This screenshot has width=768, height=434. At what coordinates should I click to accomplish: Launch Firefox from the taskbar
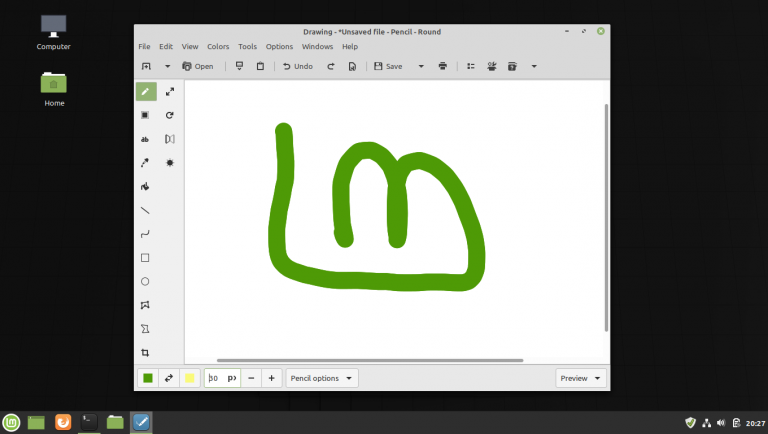[63, 422]
